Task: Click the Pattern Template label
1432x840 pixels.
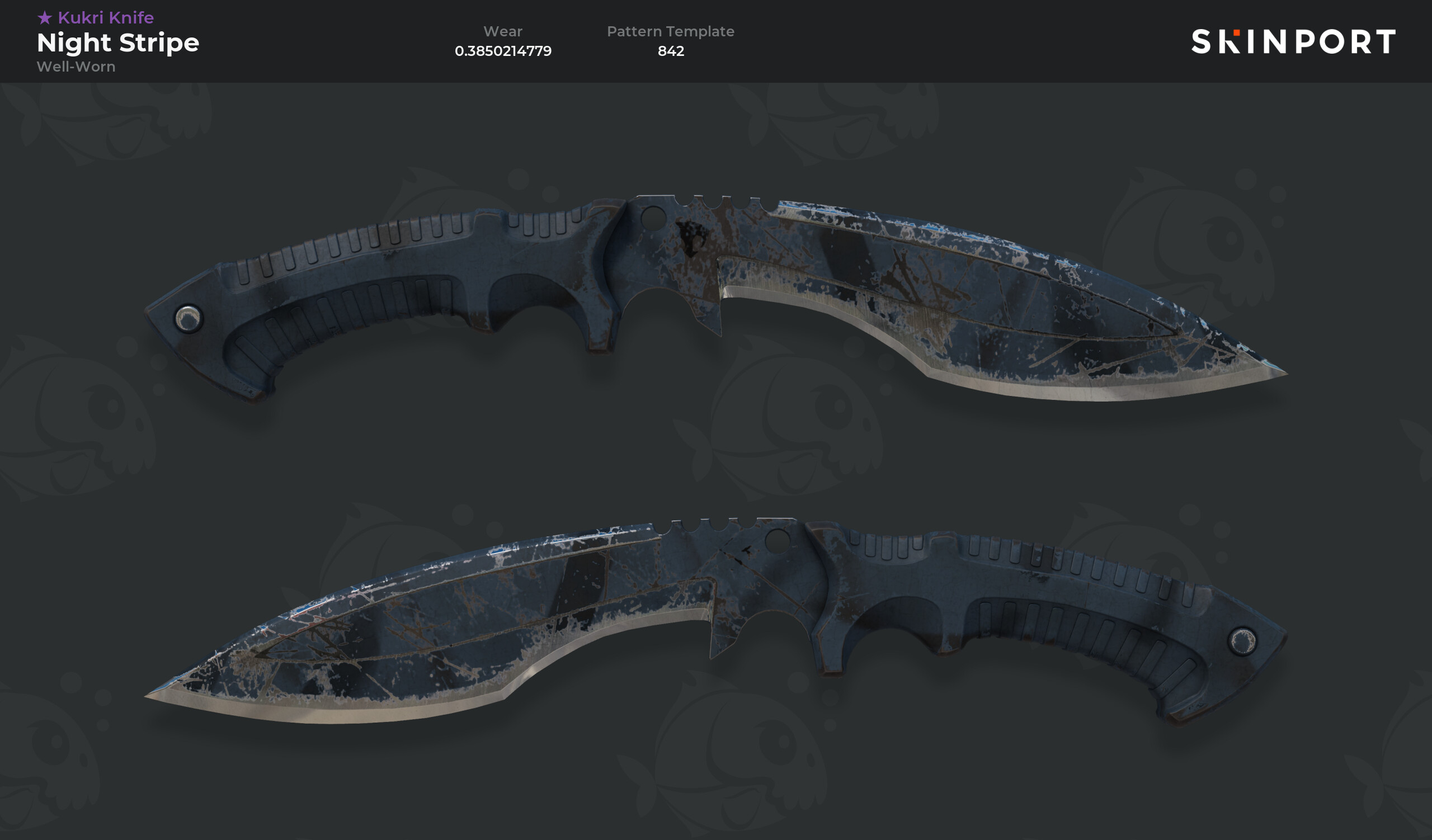Action: pos(671,31)
